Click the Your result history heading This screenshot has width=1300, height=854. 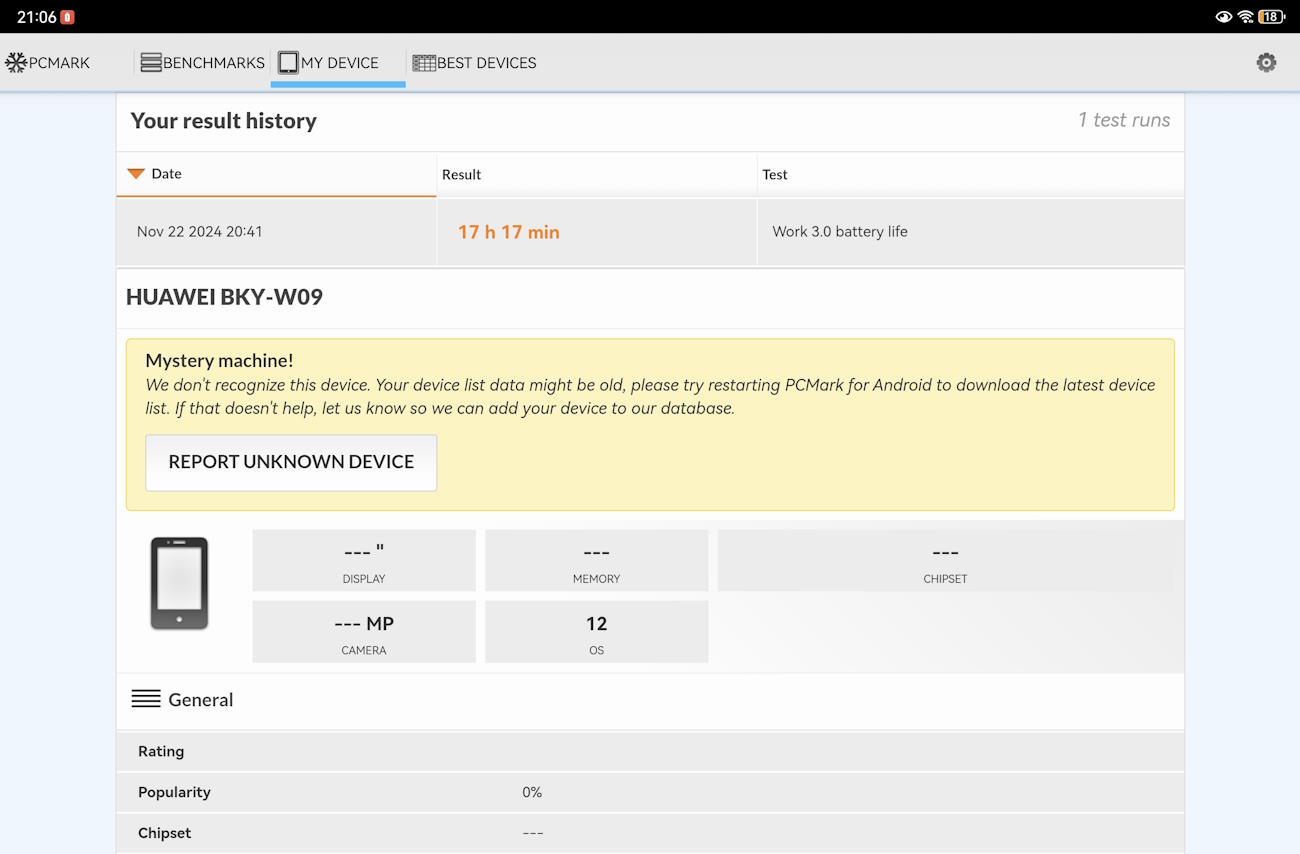(x=223, y=120)
